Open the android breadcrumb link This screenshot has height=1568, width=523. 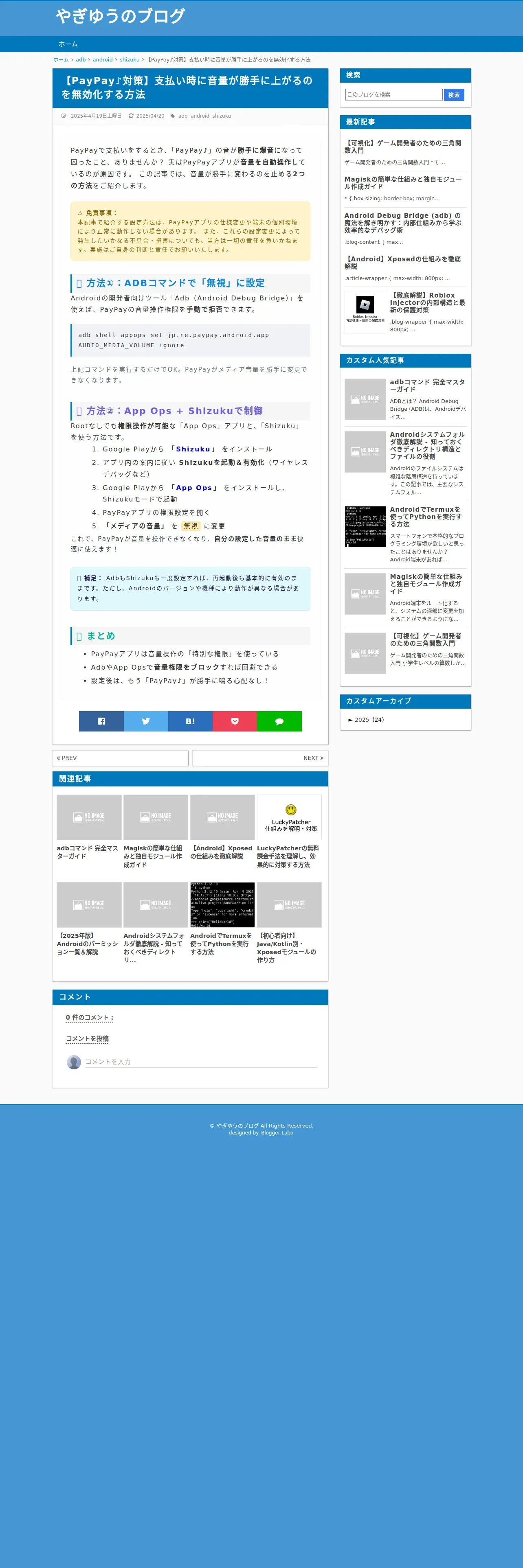point(102,60)
